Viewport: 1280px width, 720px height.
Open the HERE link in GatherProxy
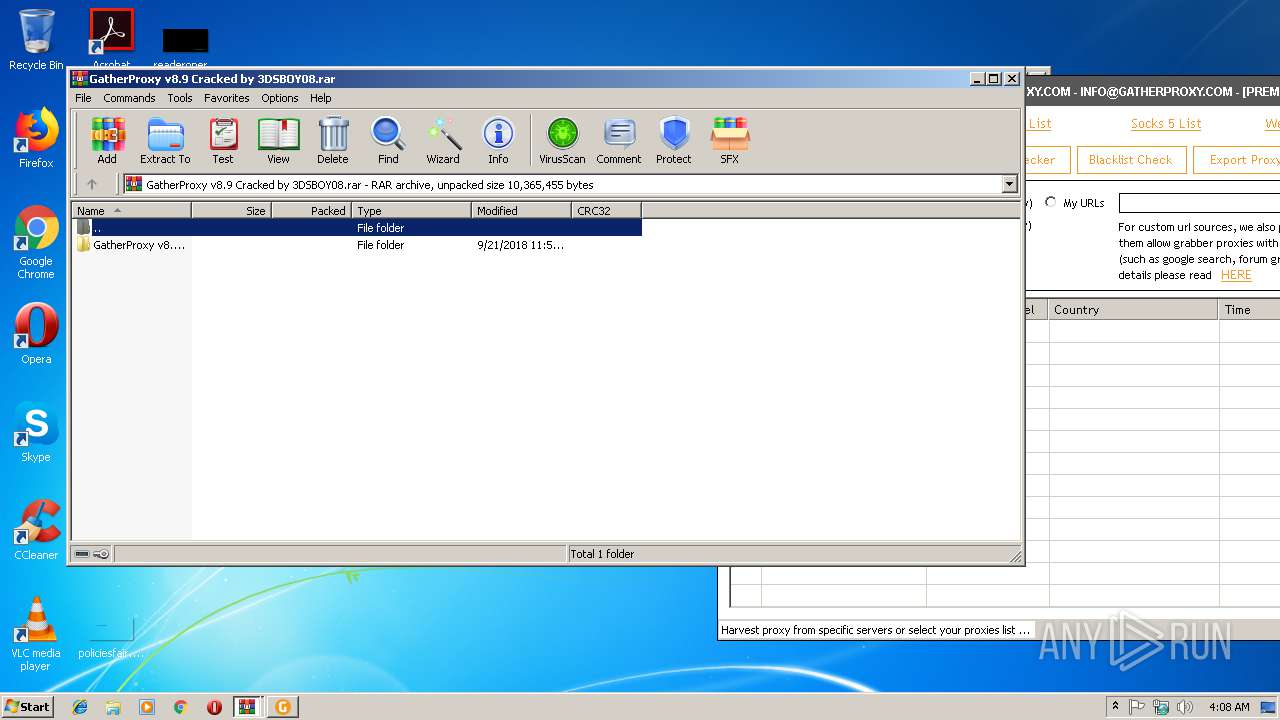pyautogui.click(x=1236, y=275)
